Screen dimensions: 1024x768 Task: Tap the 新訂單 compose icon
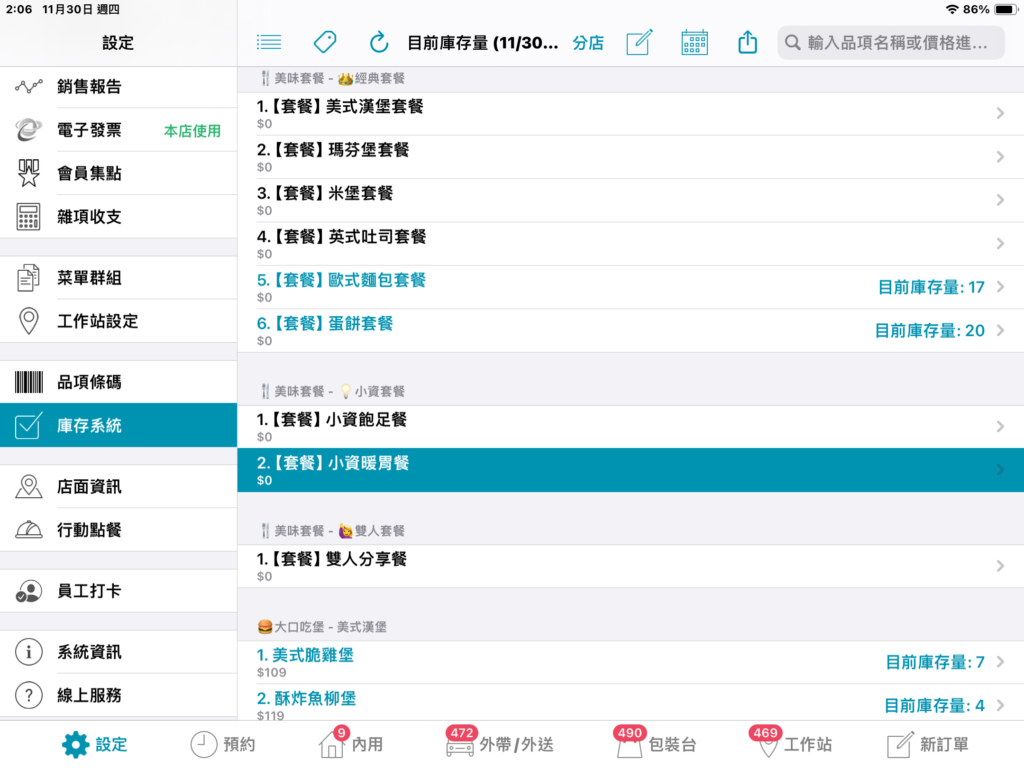pos(899,744)
